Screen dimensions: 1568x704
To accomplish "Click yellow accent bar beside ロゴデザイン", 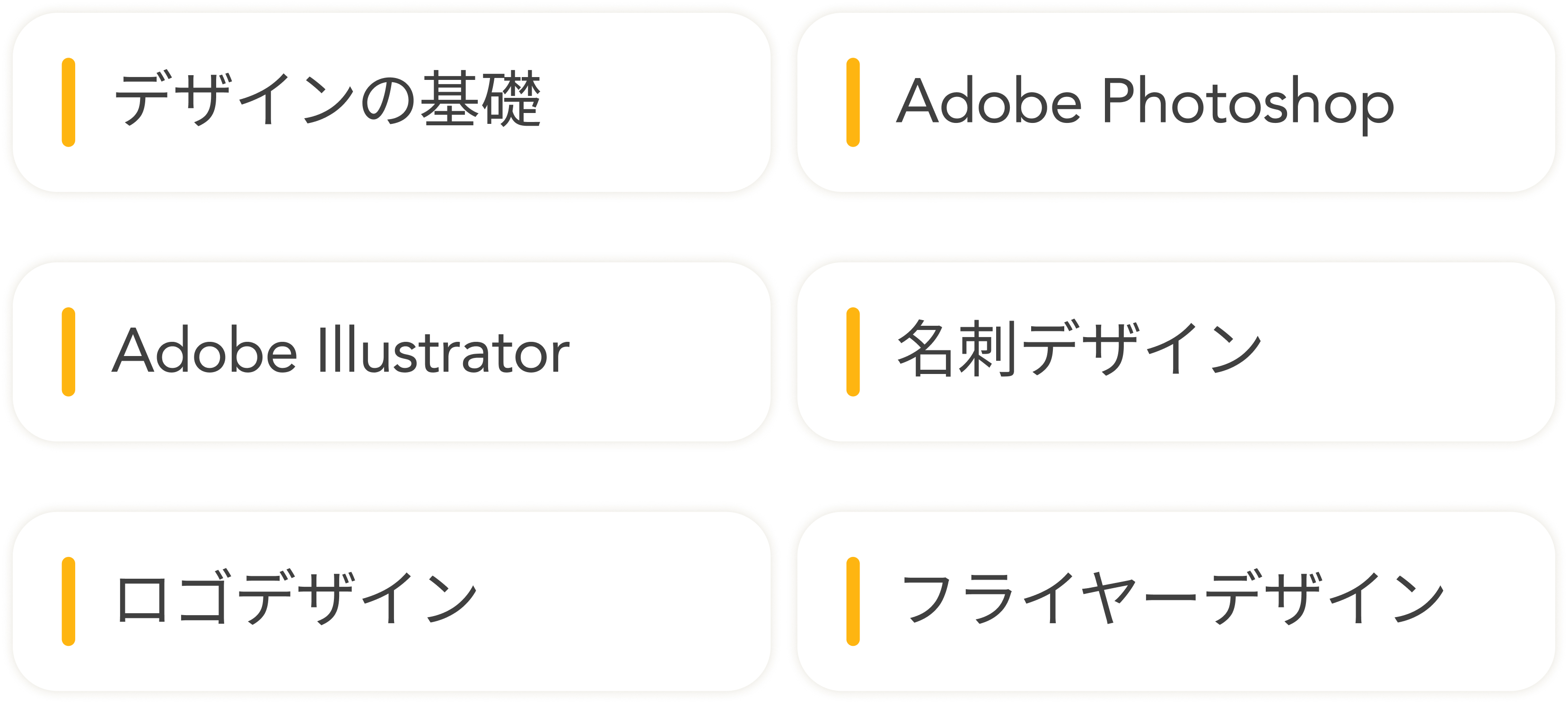I will pyautogui.click(x=68, y=601).
